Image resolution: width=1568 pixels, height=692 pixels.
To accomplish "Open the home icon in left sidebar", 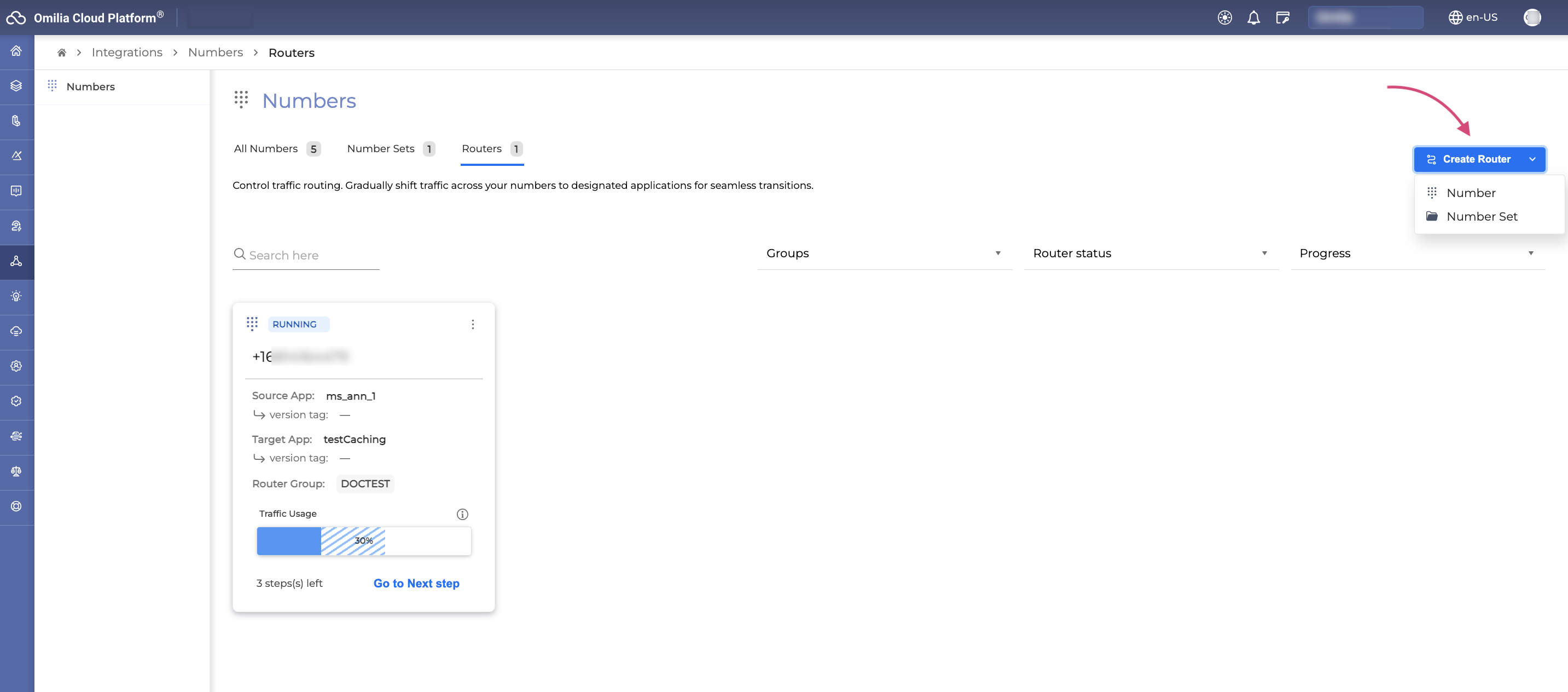I will tap(16, 51).
